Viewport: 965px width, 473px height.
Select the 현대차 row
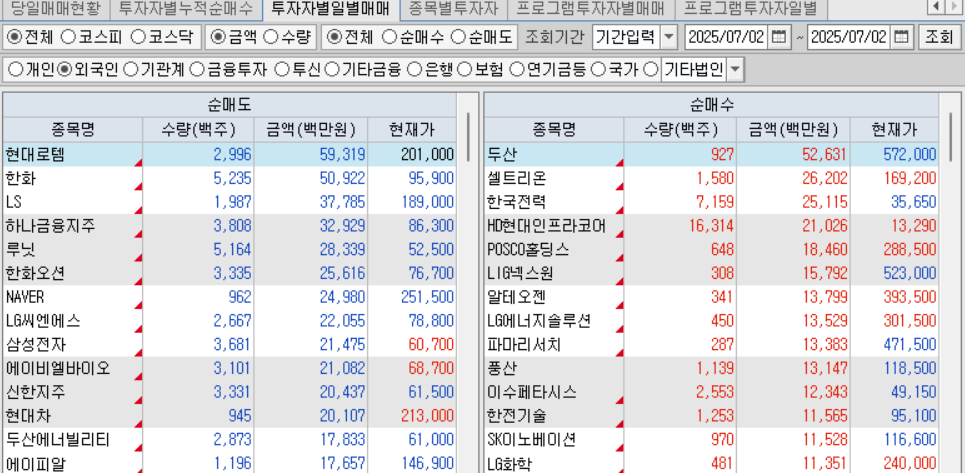pos(230,415)
